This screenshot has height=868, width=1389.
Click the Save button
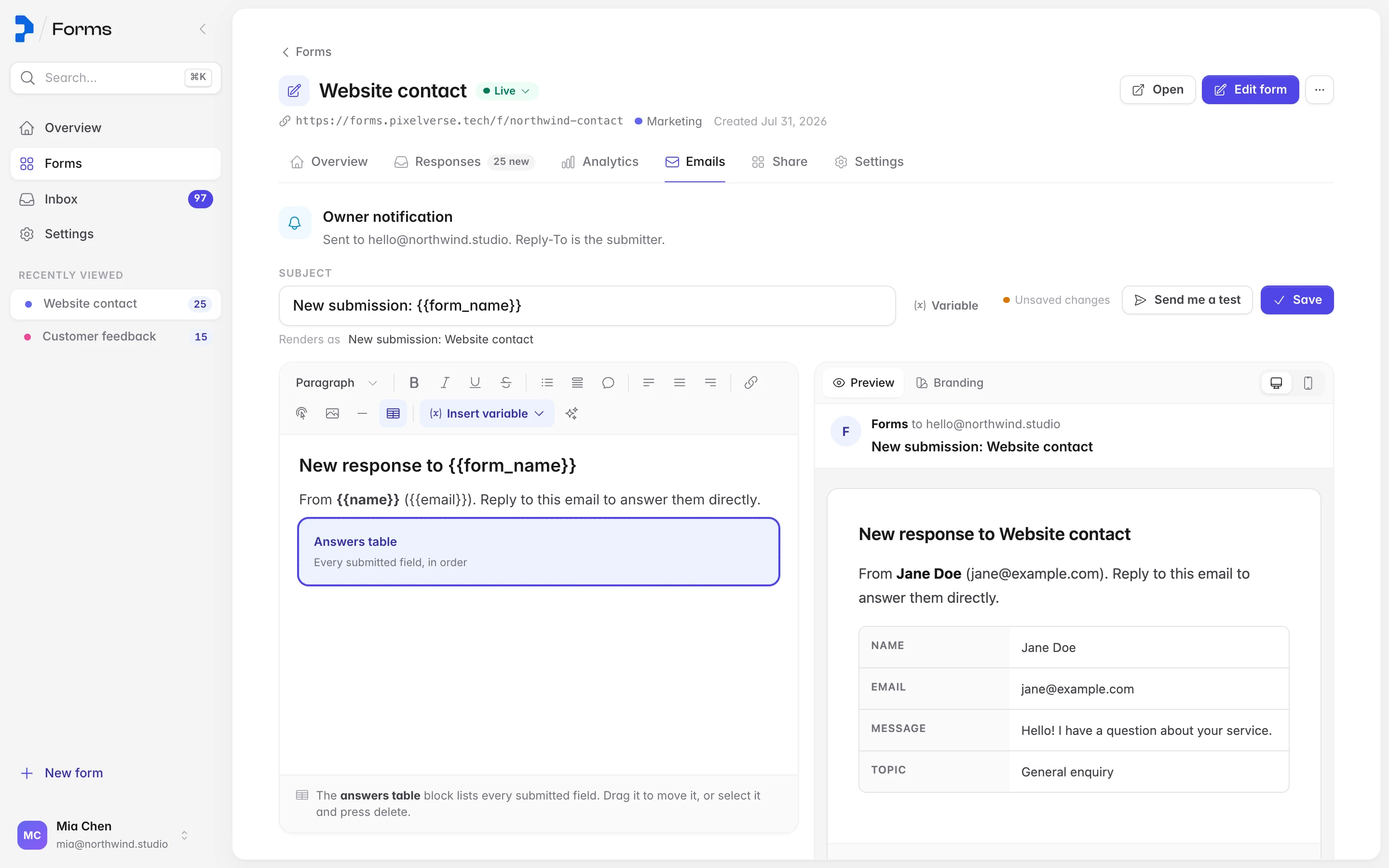(1297, 299)
